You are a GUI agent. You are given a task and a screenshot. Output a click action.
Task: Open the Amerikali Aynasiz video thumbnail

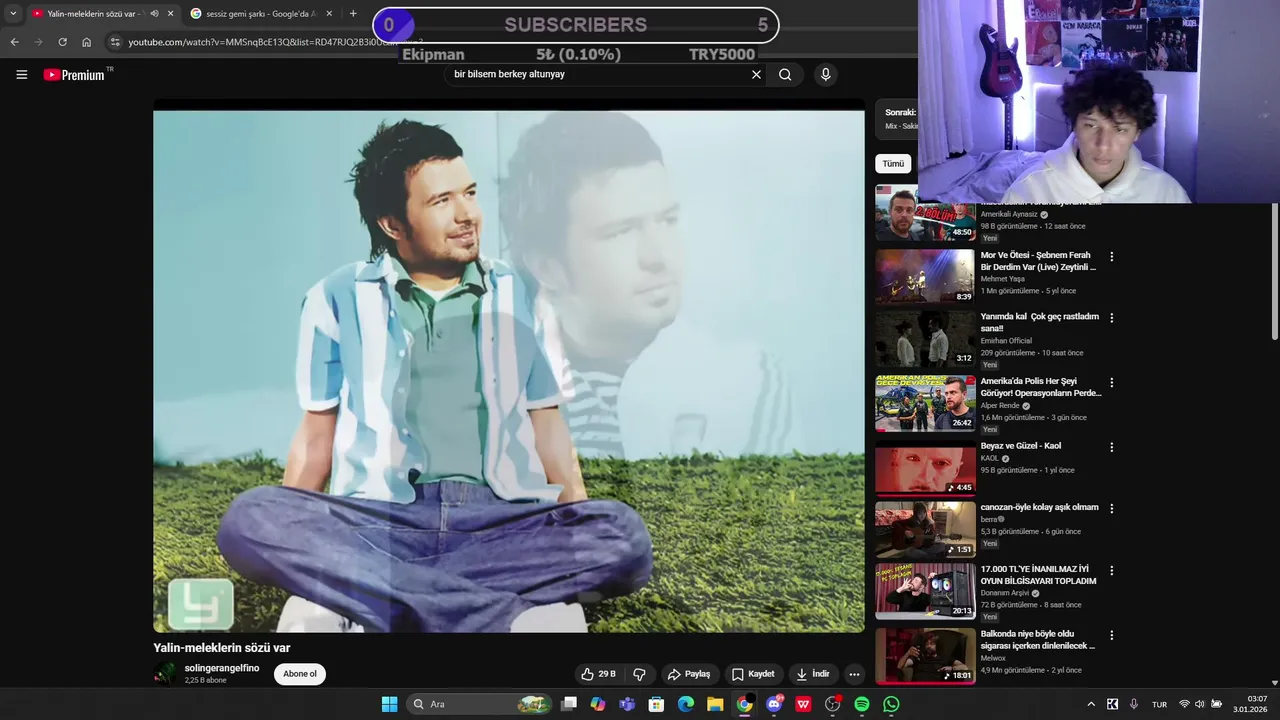[x=925, y=213]
